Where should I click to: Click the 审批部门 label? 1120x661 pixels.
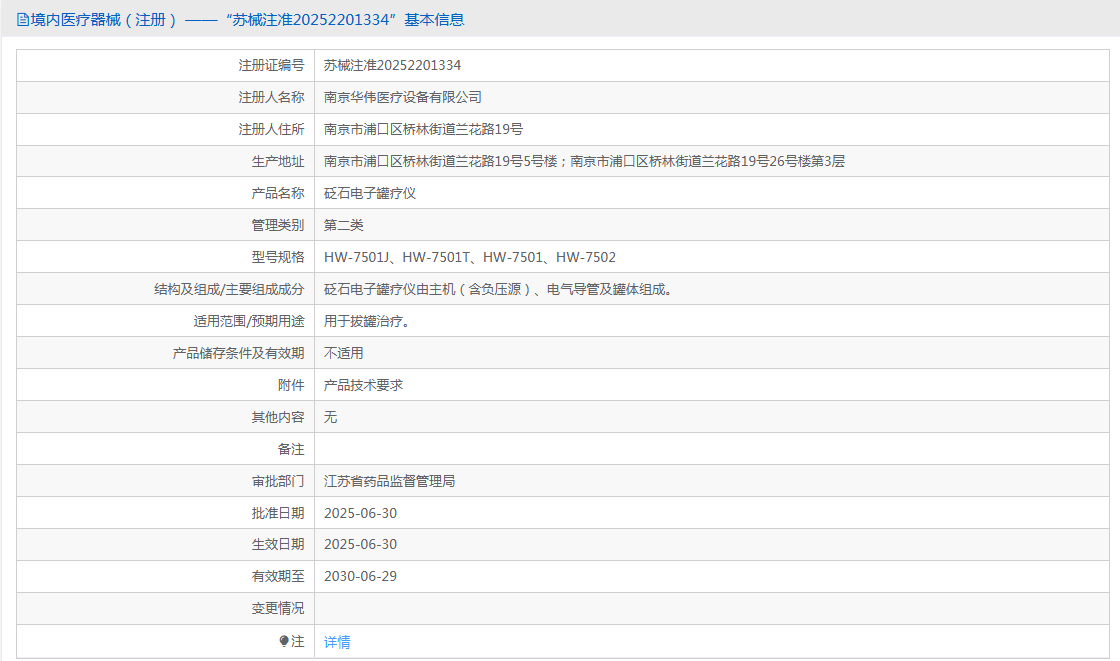(278, 482)
